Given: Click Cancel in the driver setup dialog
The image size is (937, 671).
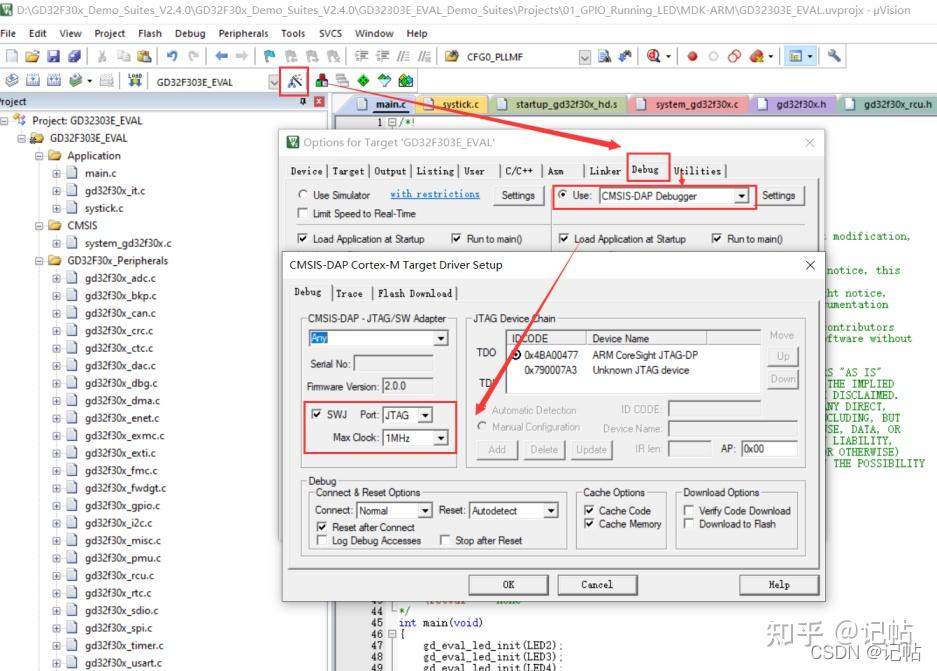Looking at the screenshot, I should tap(597, 584).
